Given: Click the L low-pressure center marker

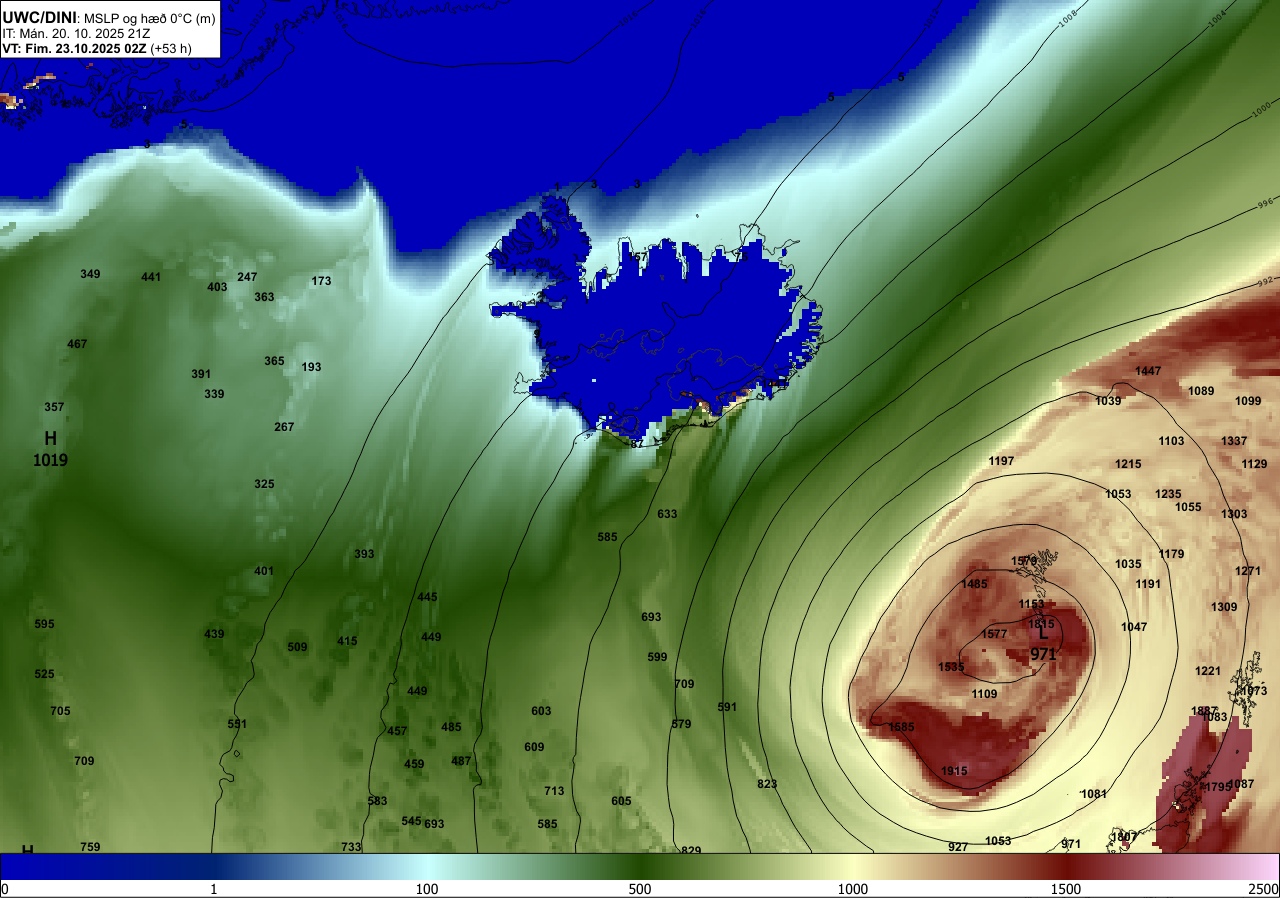Looking at the screenshot, I should (x=1043, y=633).
